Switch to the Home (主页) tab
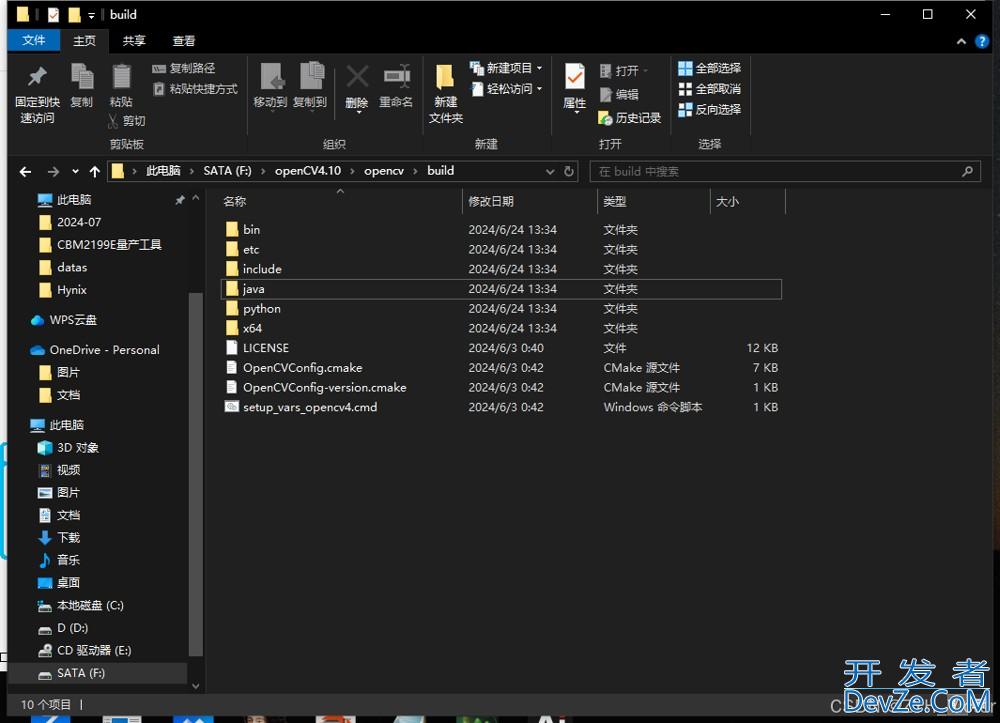 [x=84, y=41]
